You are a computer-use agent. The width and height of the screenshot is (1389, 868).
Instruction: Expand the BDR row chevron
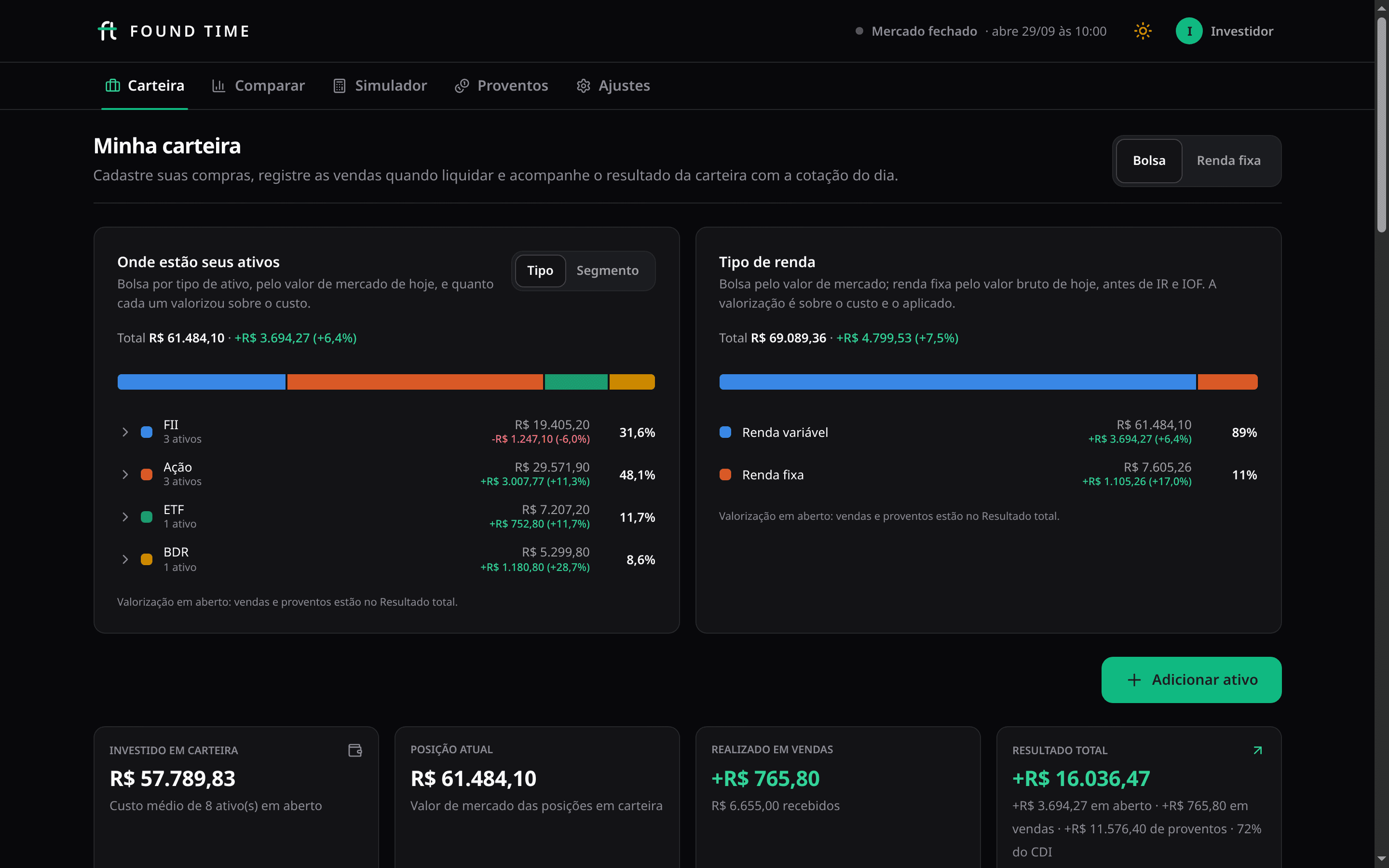(125, 559)
